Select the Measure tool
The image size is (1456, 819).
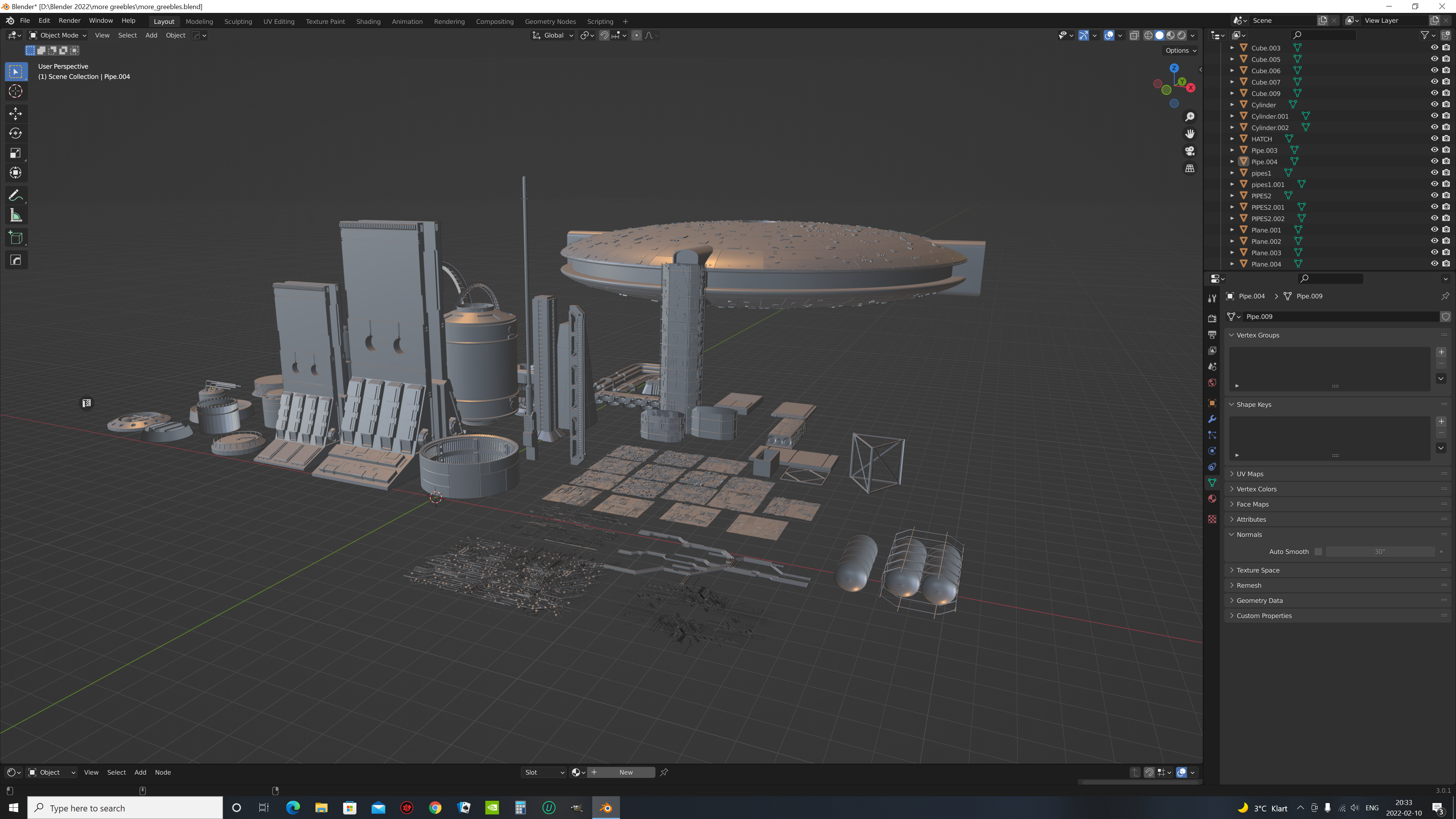point(15,215)
